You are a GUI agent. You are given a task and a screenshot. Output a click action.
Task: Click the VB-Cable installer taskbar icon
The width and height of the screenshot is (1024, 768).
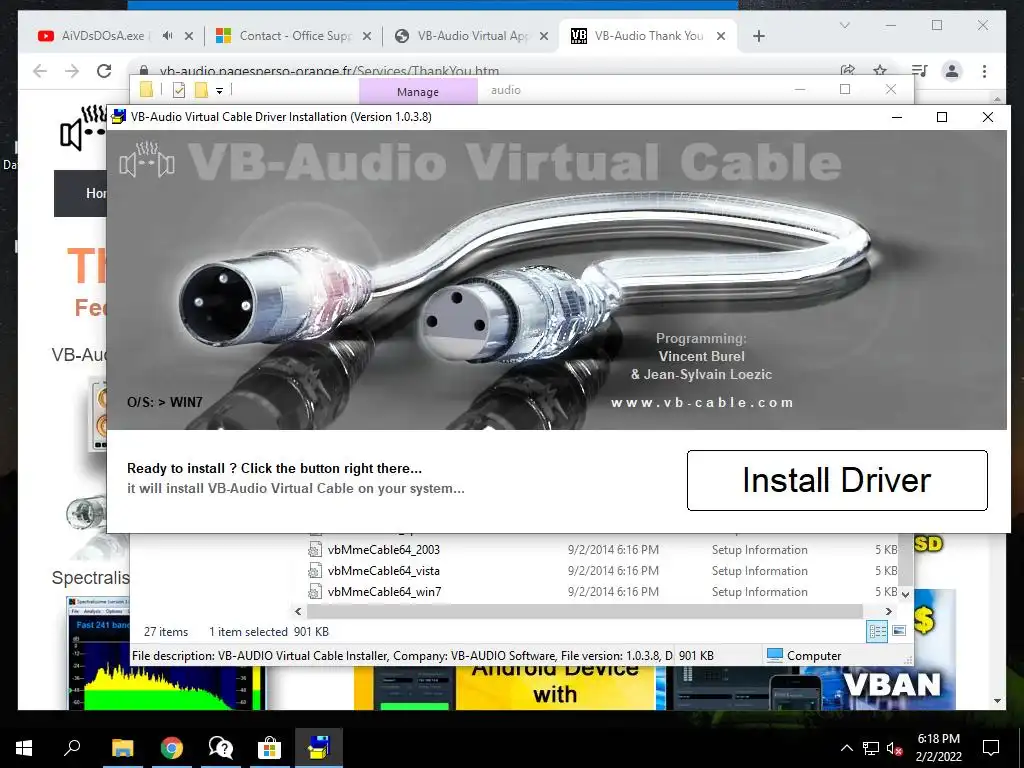point(319,748)
